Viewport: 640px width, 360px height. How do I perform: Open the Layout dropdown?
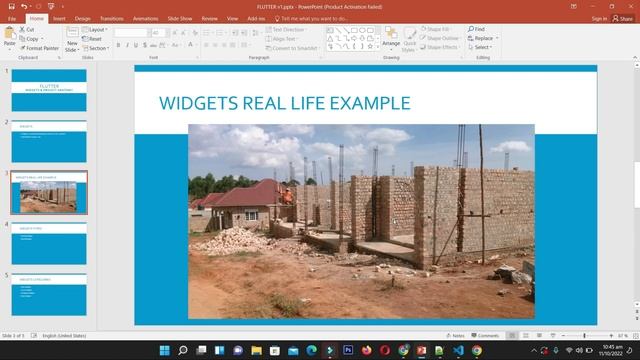[x=95, y=29]
